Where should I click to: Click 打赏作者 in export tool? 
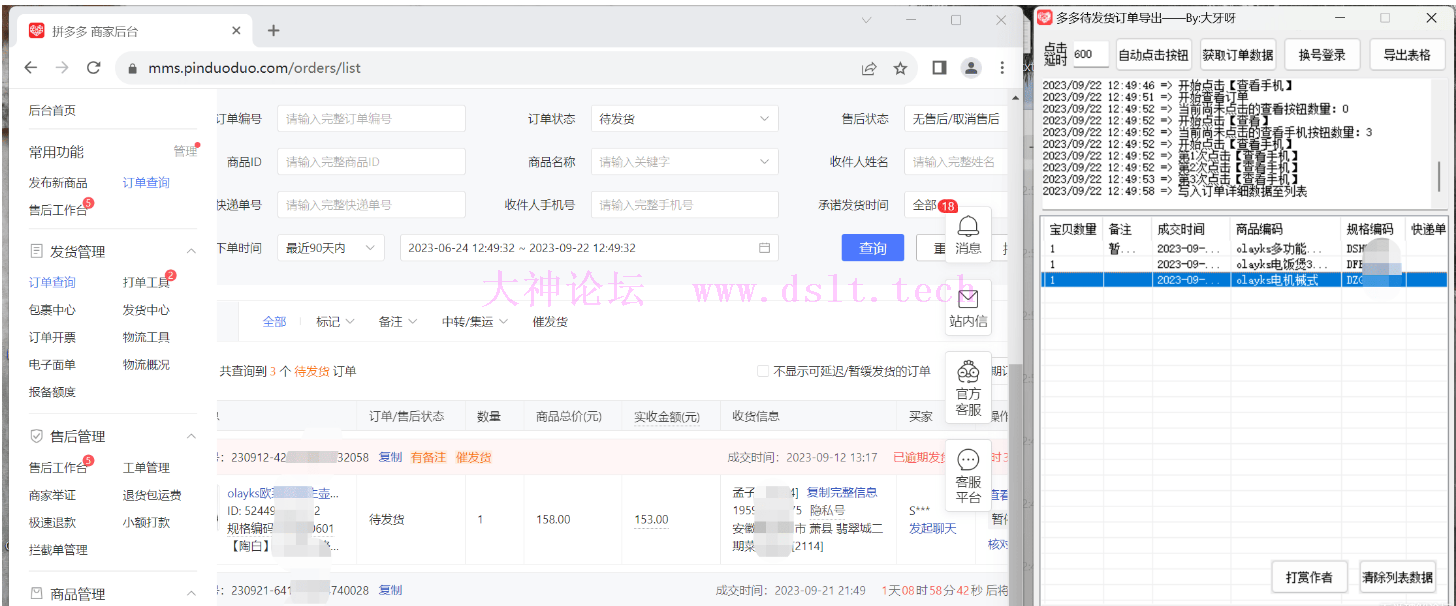coord(1309,577)
